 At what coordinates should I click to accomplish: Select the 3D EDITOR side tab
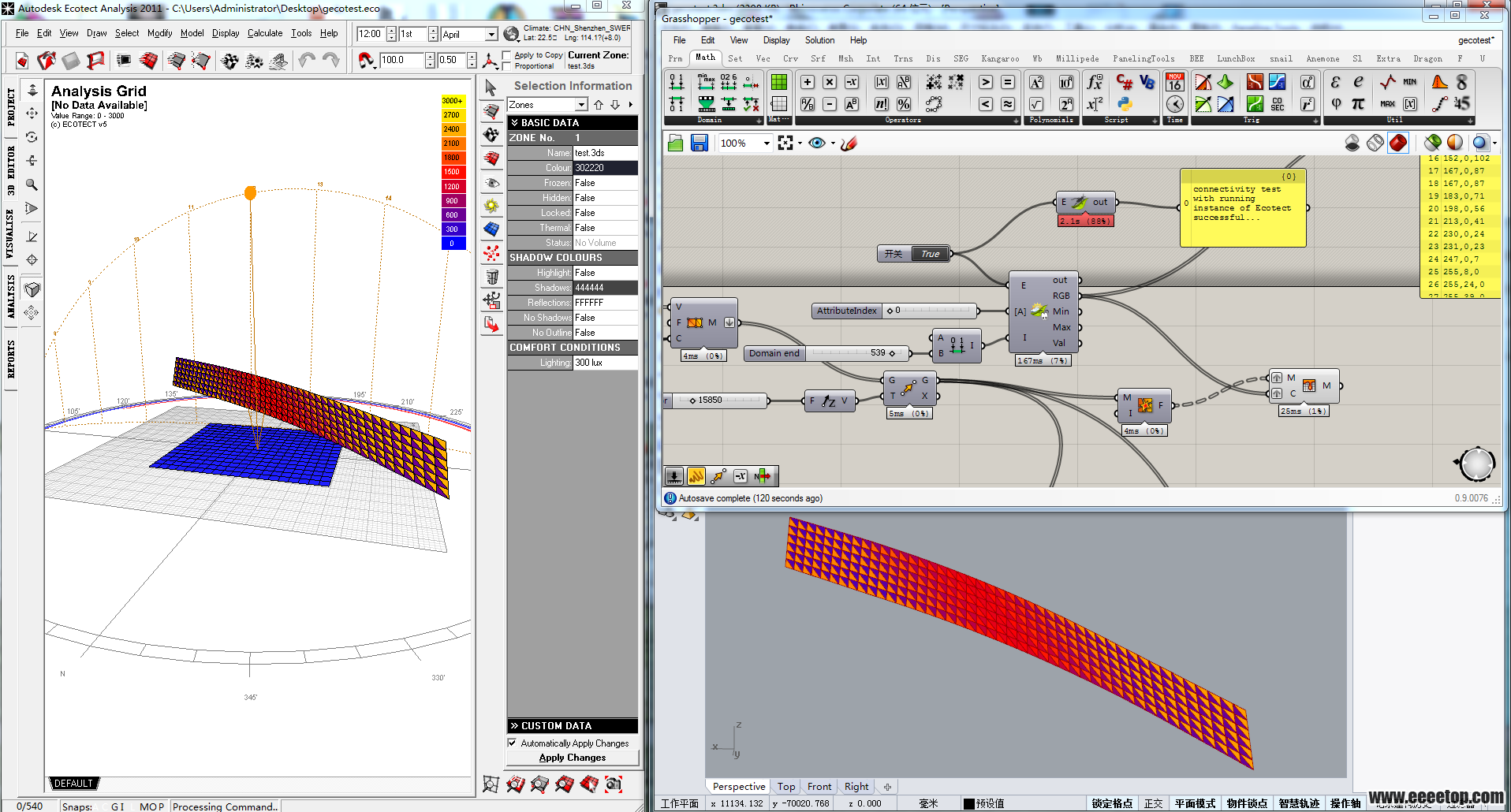(x=10, y=170)
